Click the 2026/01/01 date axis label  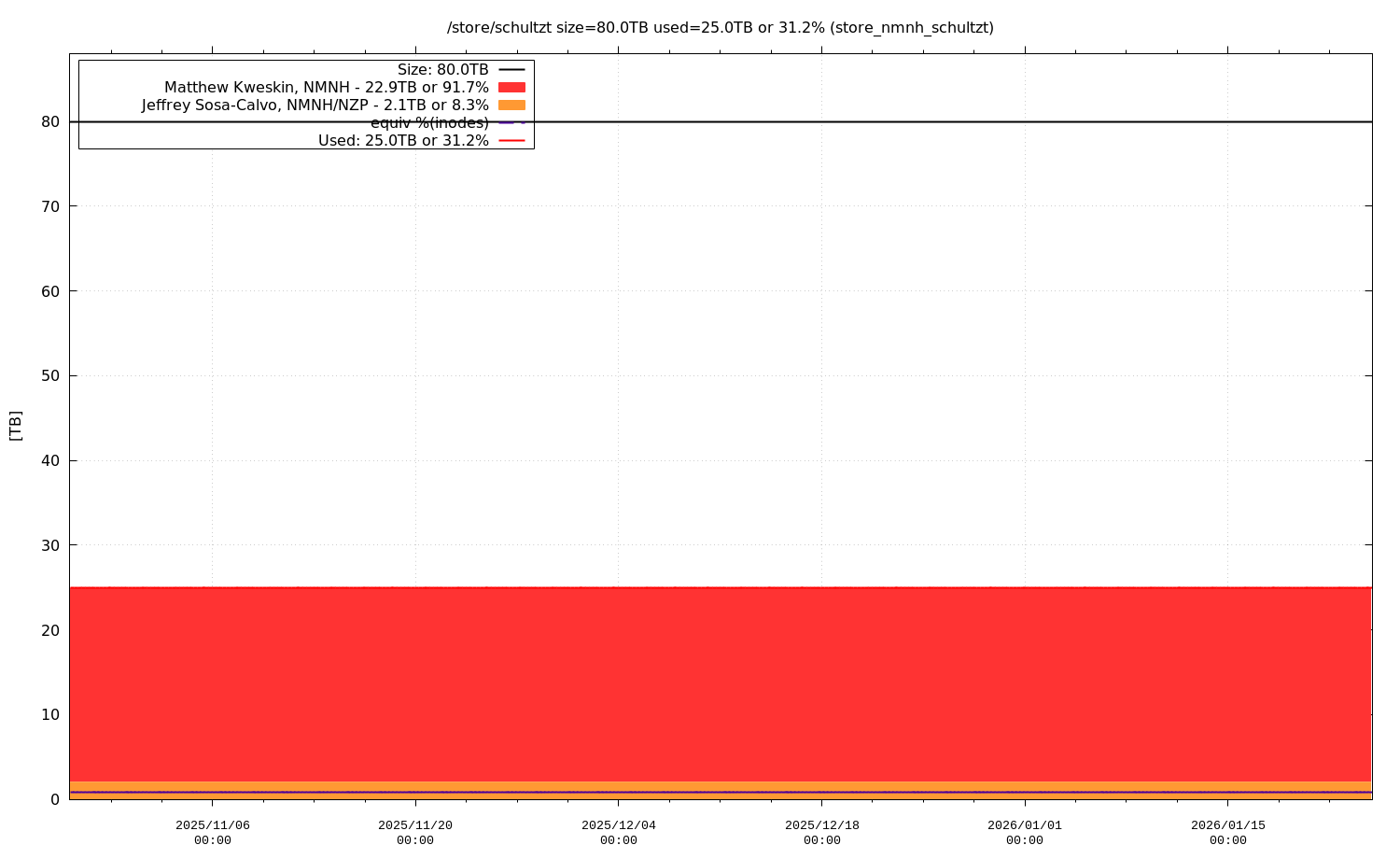1025,832
